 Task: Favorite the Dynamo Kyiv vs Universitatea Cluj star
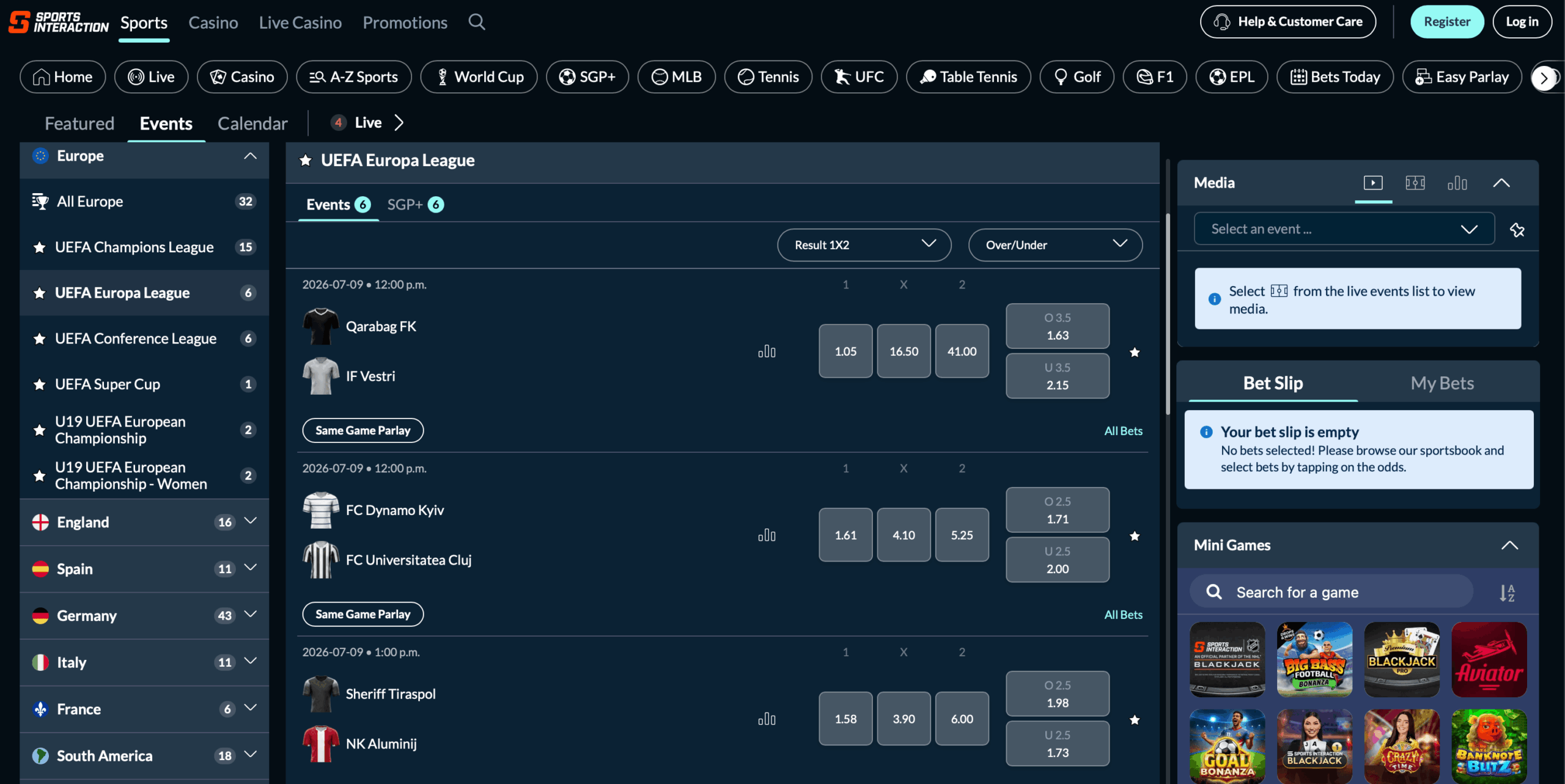(1135, 536)
